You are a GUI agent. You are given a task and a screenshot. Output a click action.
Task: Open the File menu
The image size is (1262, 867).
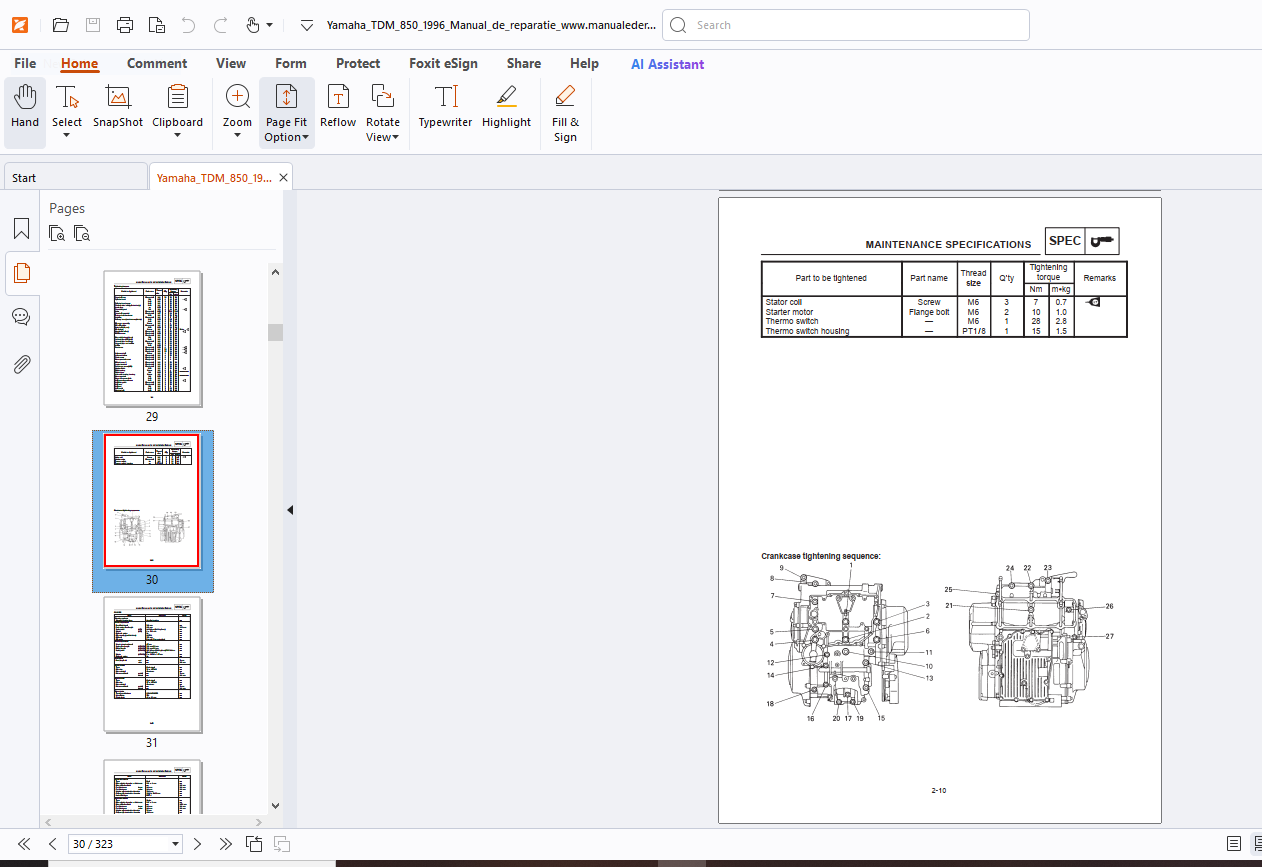(x=25, y=63)
